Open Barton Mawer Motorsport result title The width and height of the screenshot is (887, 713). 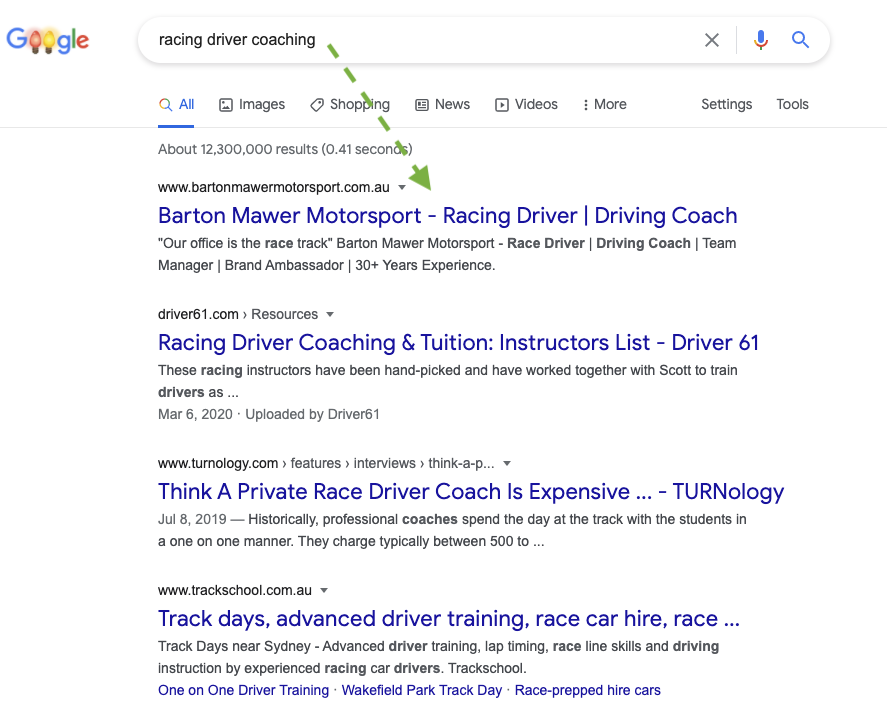point(447,216)
